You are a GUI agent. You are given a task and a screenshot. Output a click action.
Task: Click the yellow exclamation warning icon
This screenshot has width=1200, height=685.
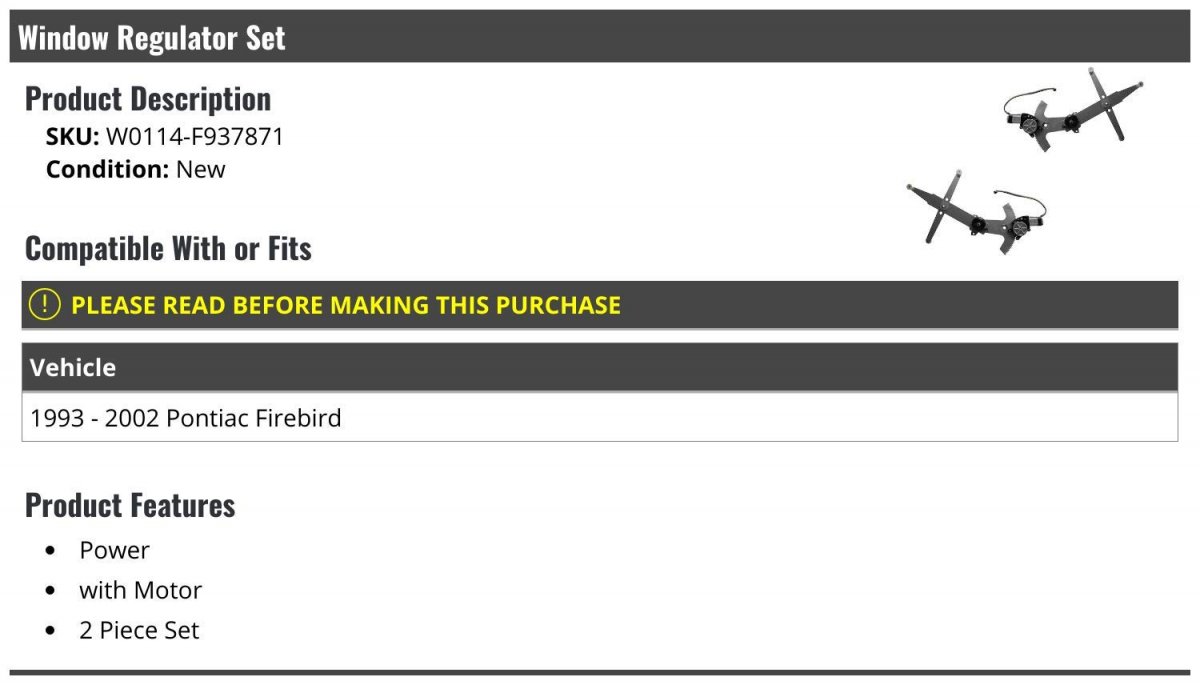[x=44, y=305]
